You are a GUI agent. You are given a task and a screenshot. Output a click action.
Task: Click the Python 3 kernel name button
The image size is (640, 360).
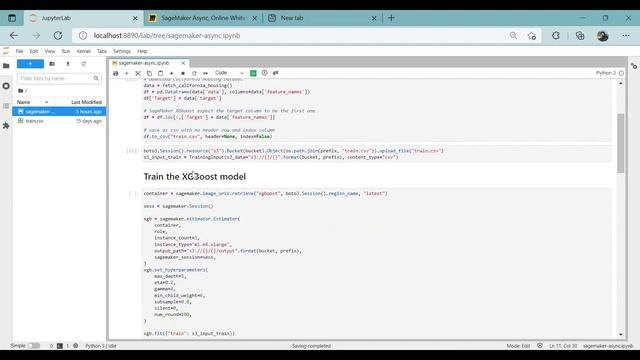click(606, 73)
